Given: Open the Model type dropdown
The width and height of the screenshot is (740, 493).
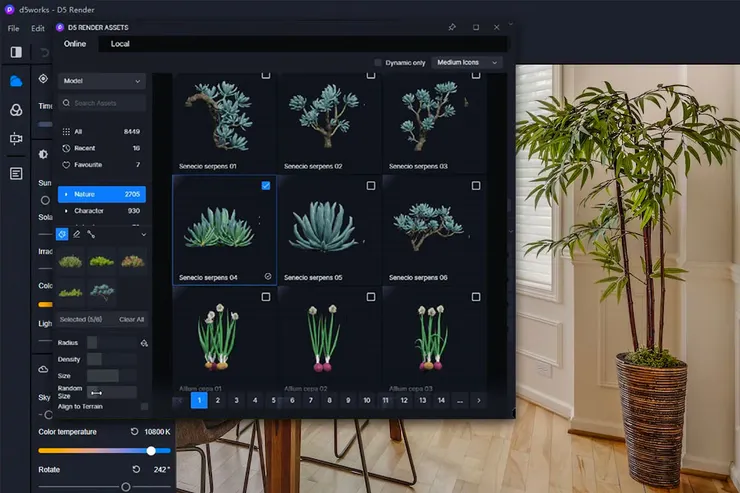Looking at the screenshot, I should (x=101, y=80).
